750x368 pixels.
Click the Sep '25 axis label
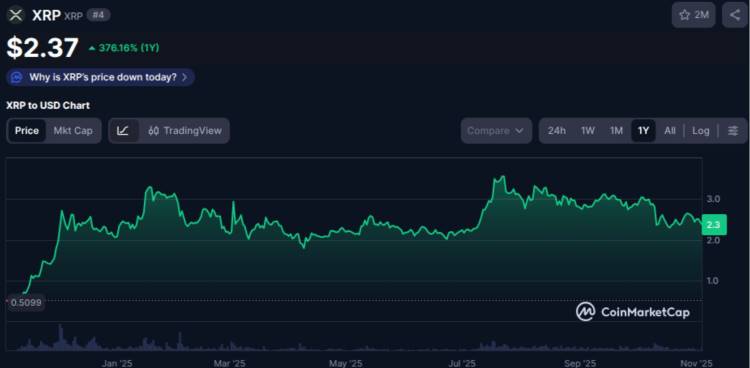[580, 364]
